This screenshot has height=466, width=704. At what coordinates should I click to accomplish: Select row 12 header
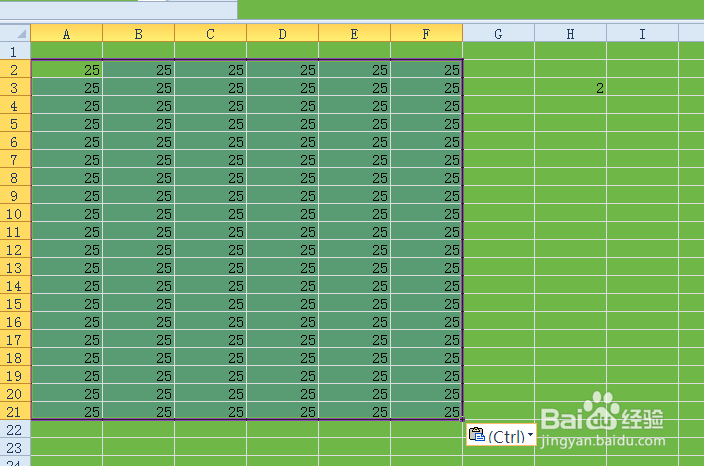[x=15, y=249]
